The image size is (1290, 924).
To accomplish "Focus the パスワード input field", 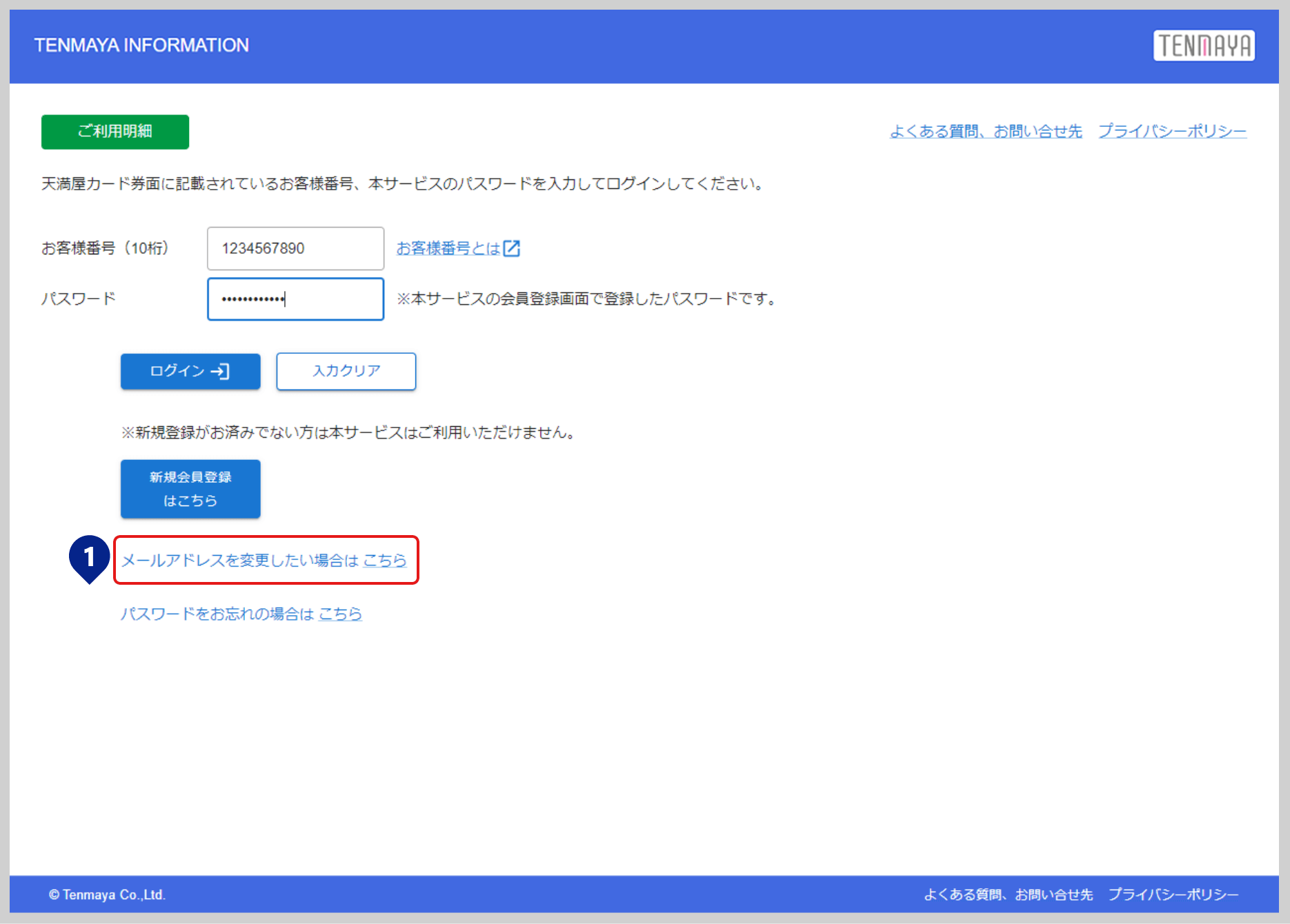I will (295, 299).
